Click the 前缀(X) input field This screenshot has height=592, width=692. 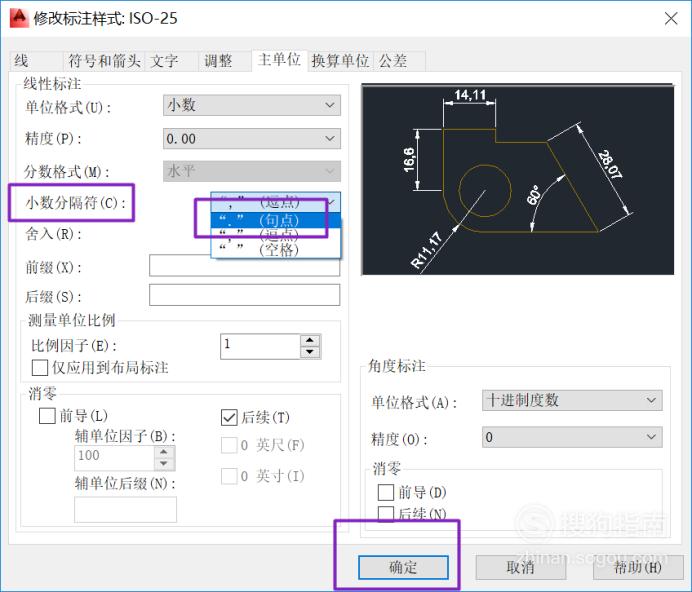point(244,265)
